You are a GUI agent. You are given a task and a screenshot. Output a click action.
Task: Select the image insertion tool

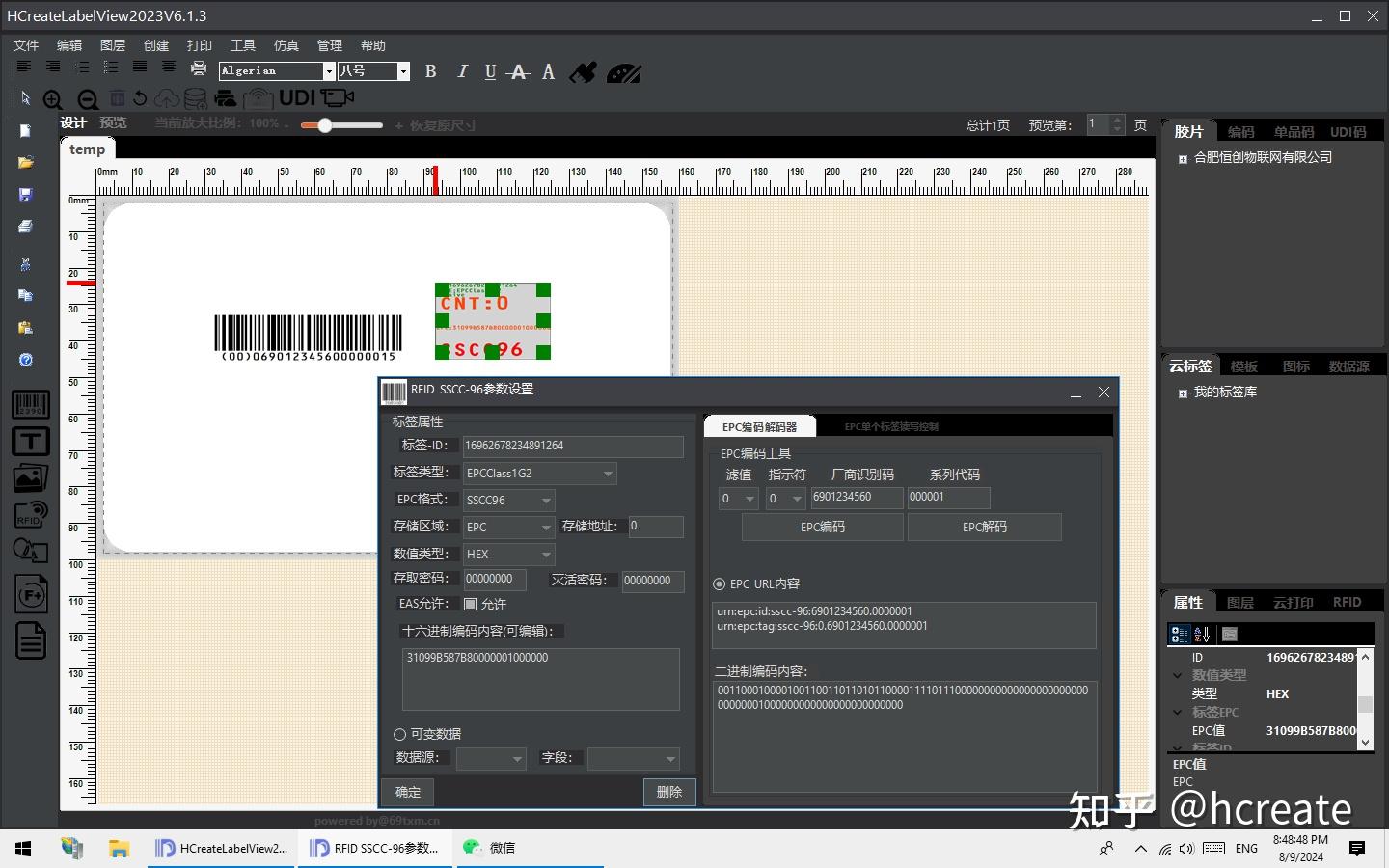(29, 477)
